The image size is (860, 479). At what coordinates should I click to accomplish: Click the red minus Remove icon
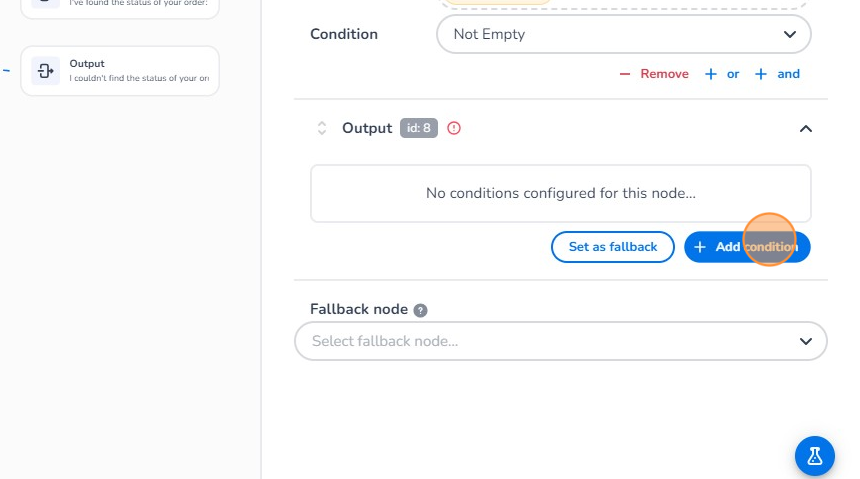625,74
